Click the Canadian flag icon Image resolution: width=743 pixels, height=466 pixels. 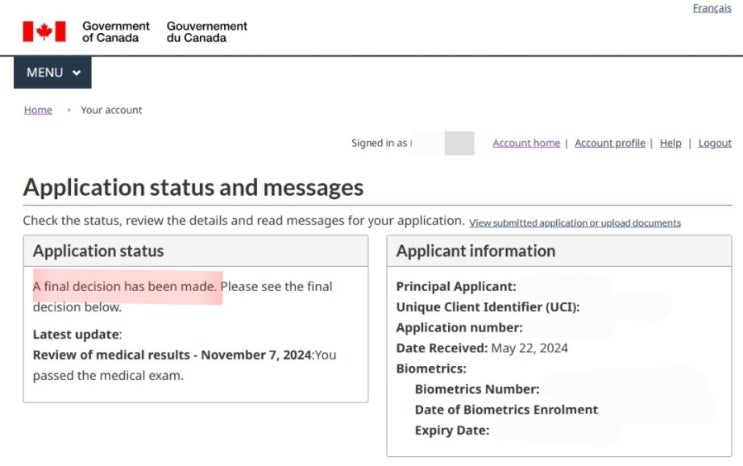[44, 31]
